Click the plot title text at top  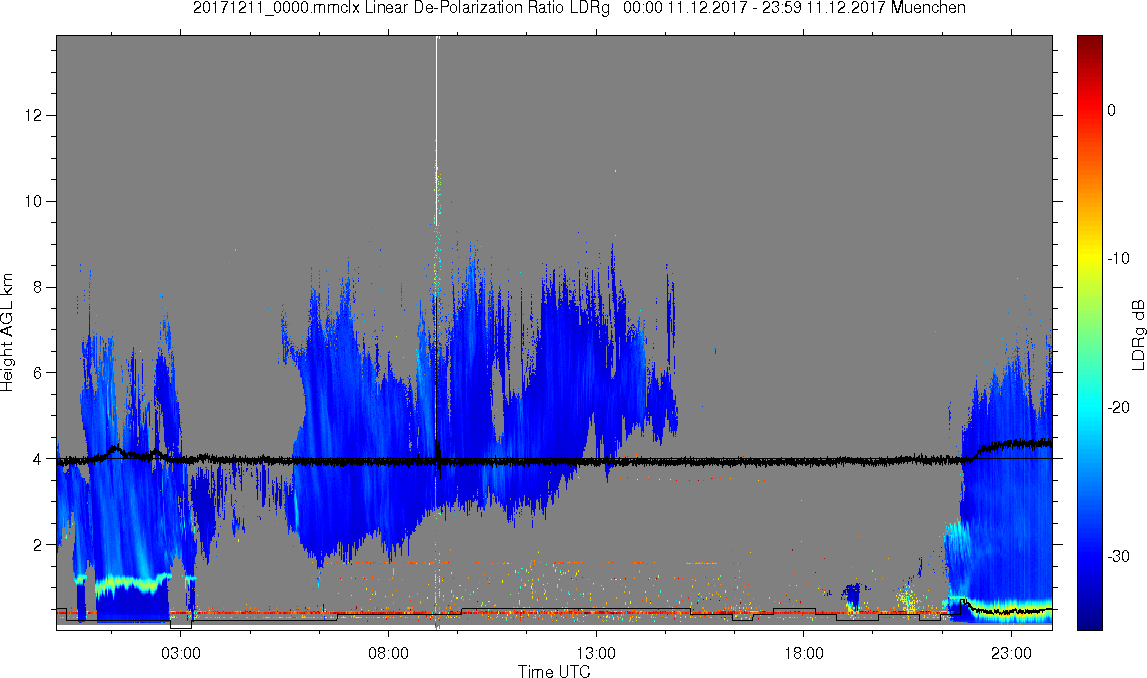coord(579,8)
